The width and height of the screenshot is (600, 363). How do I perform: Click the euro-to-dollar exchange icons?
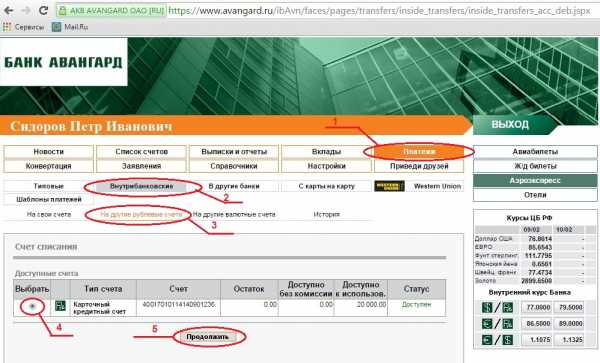[497, 340]
